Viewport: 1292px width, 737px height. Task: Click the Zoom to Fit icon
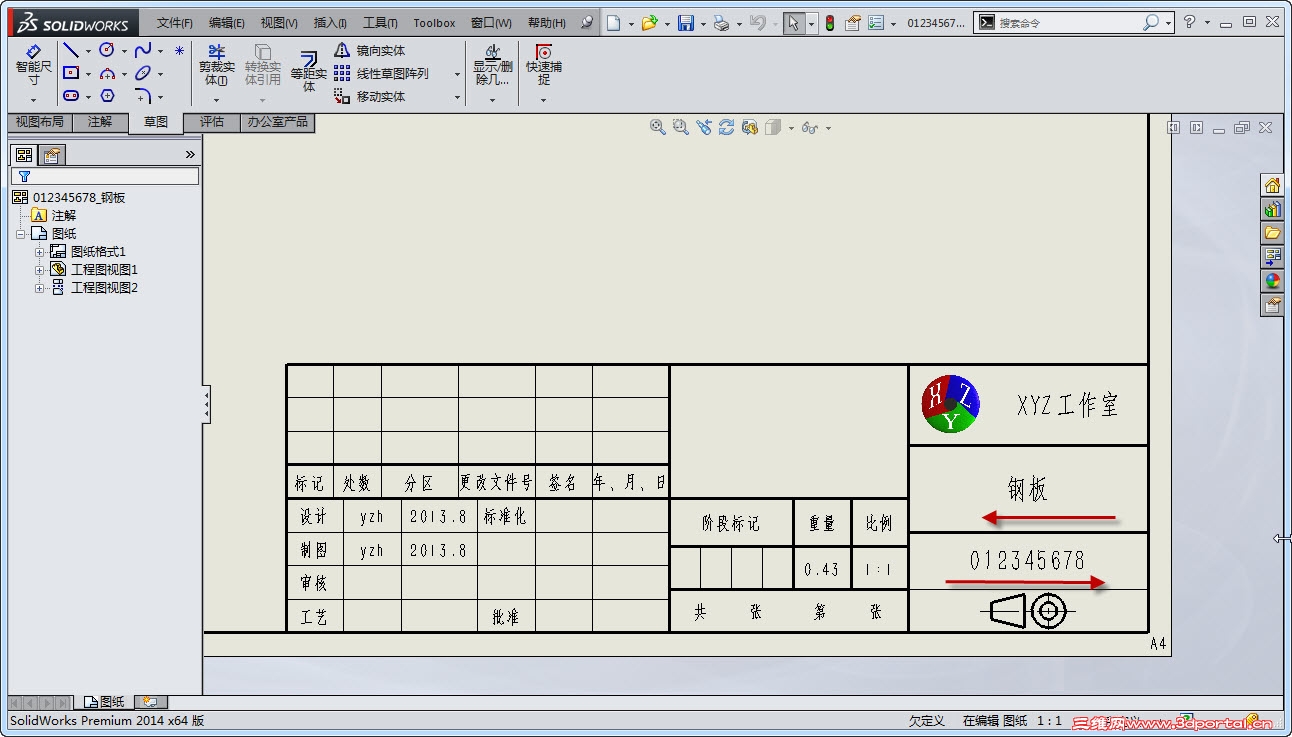[x=657, y=127]
